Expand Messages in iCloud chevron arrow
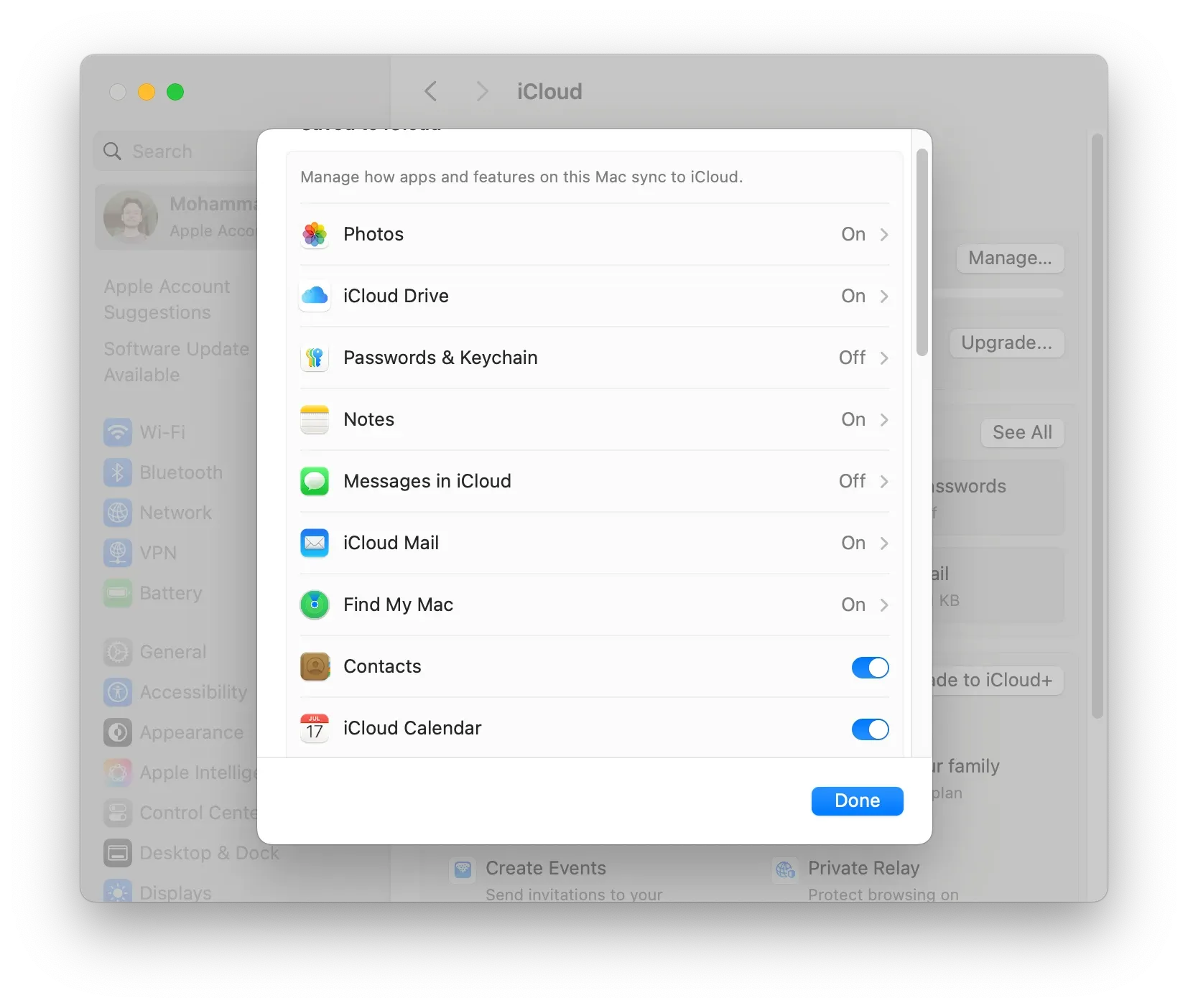The height and width of the screenshot is (1008, 1188). click(884, 481)
